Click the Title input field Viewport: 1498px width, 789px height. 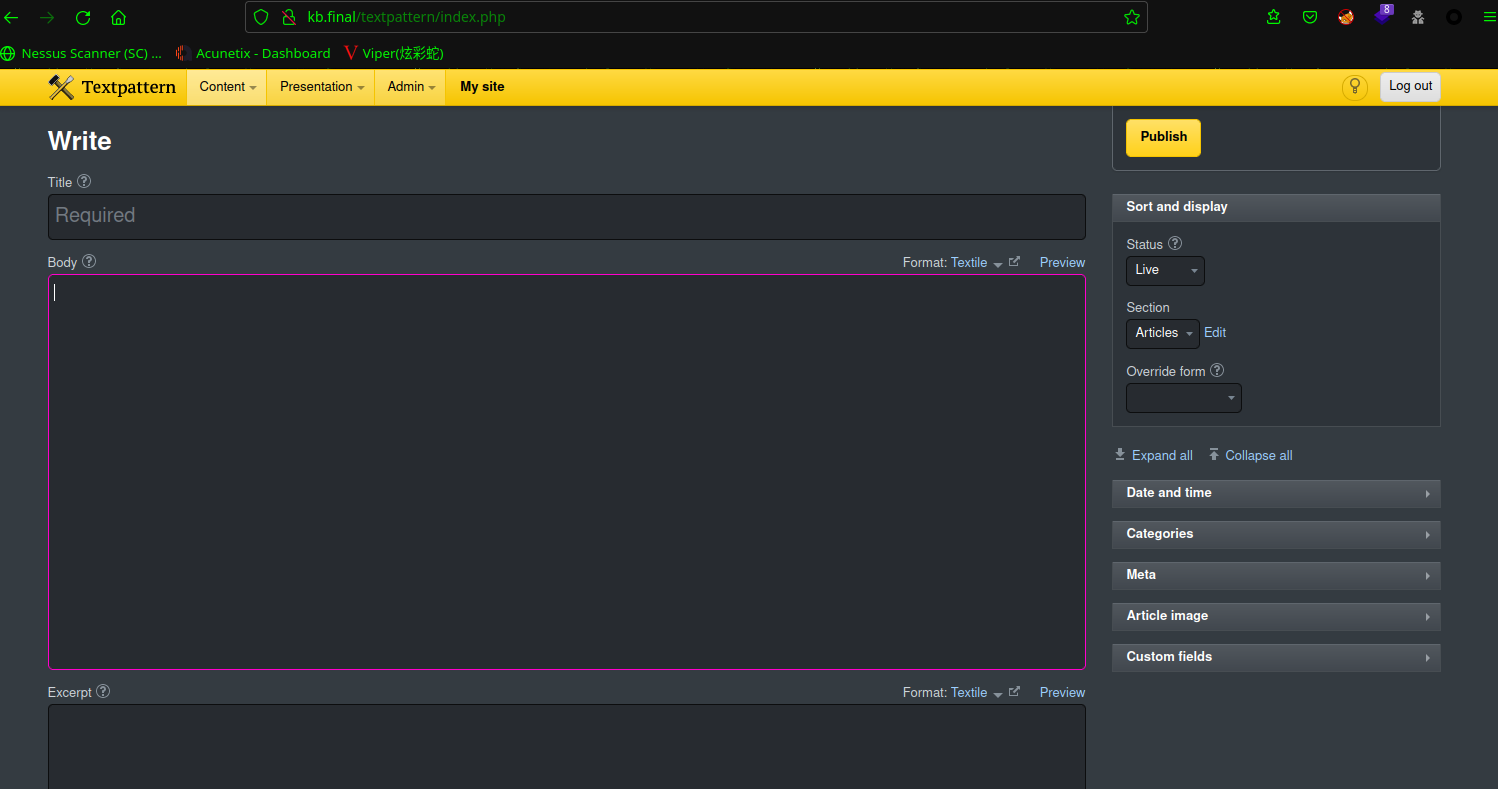click(567, 216)
